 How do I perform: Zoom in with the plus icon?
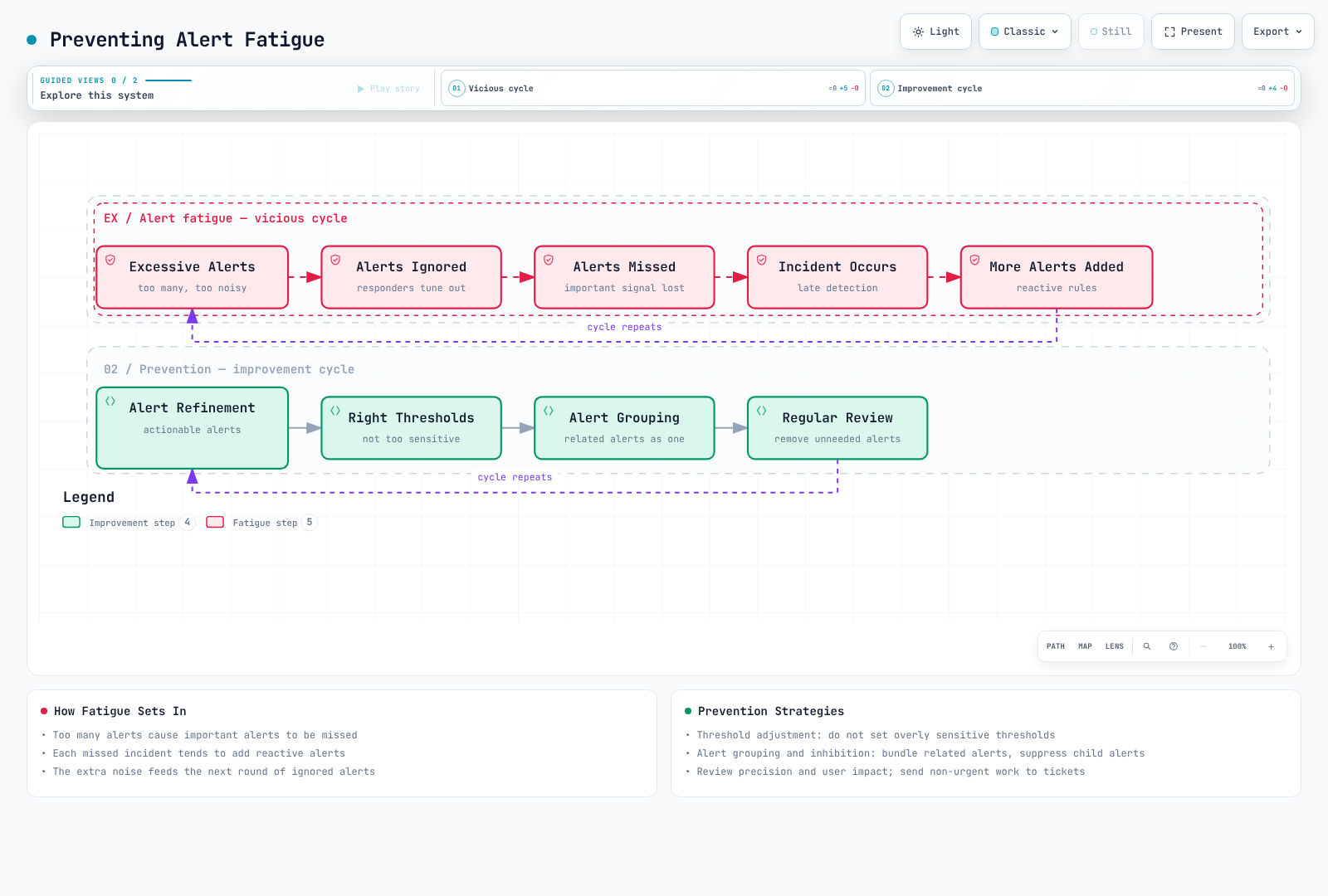[x=1271, y=646]
